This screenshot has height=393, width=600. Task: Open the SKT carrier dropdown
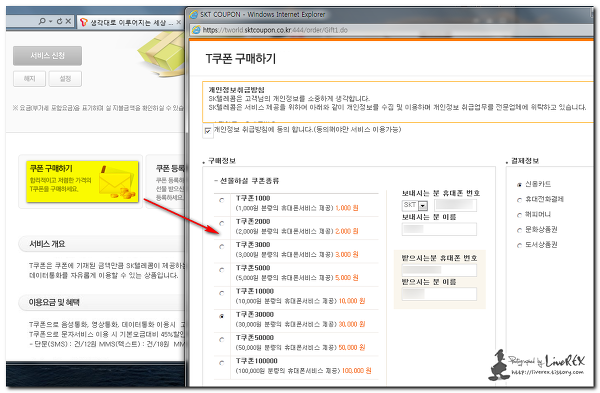pos(415,205)
